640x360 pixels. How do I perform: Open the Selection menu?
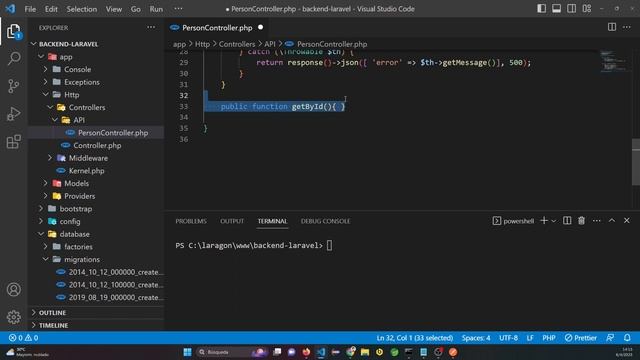[82, 9]
